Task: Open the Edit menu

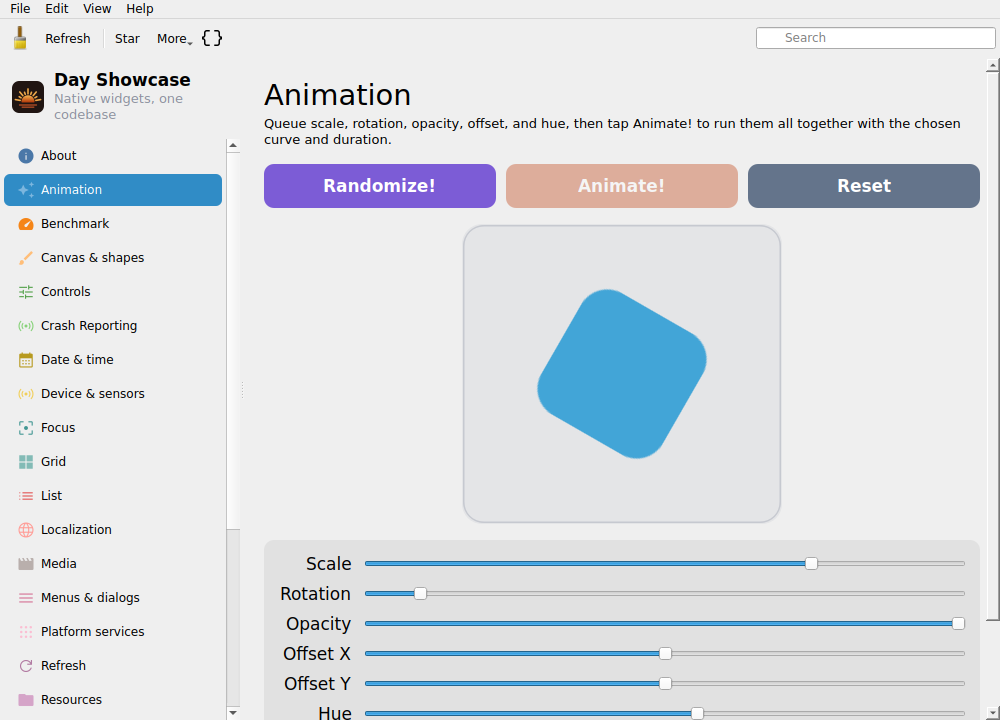Action: 57,9
